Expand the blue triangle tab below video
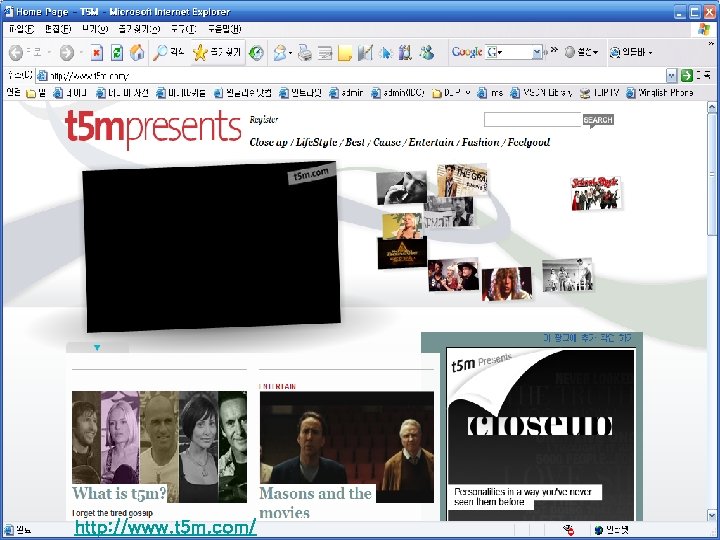720x540 pixels. pos(97,348)
